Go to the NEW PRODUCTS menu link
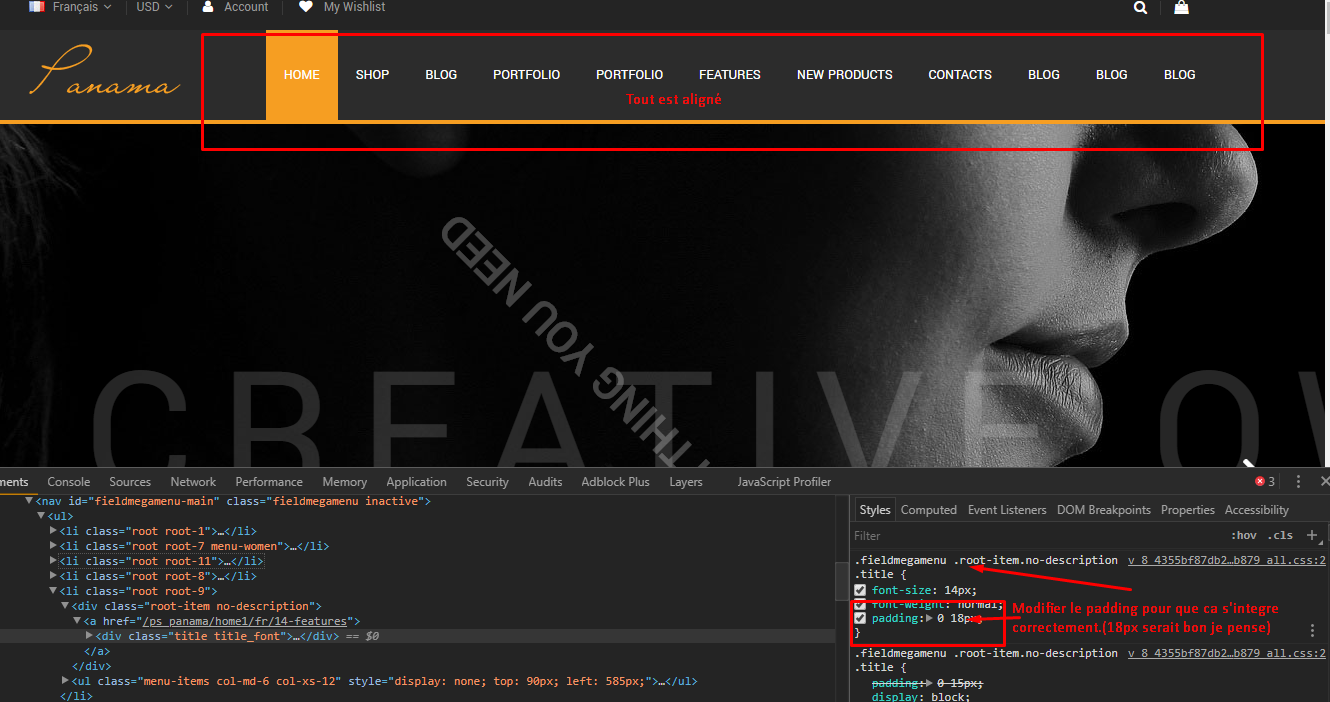The height and width of the screenshot is (702, 1330). pos(845,75)
